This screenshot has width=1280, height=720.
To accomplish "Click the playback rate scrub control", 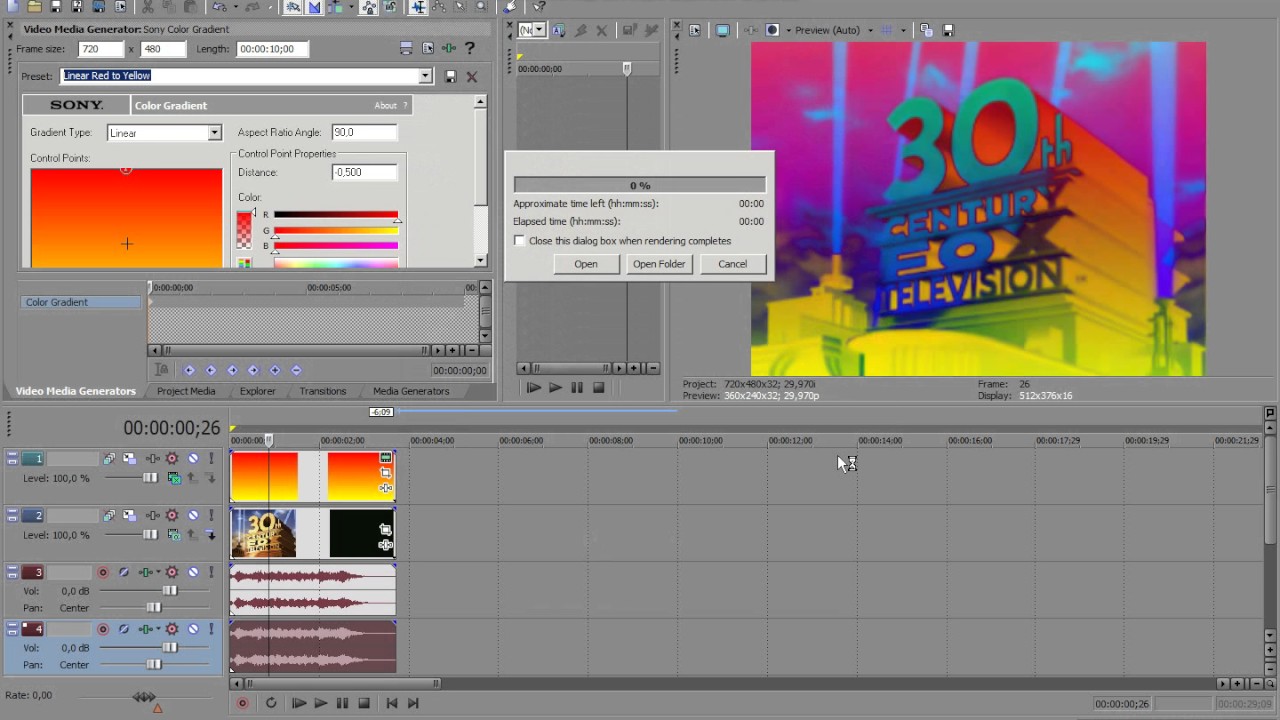I will click(x=144, y=696).
